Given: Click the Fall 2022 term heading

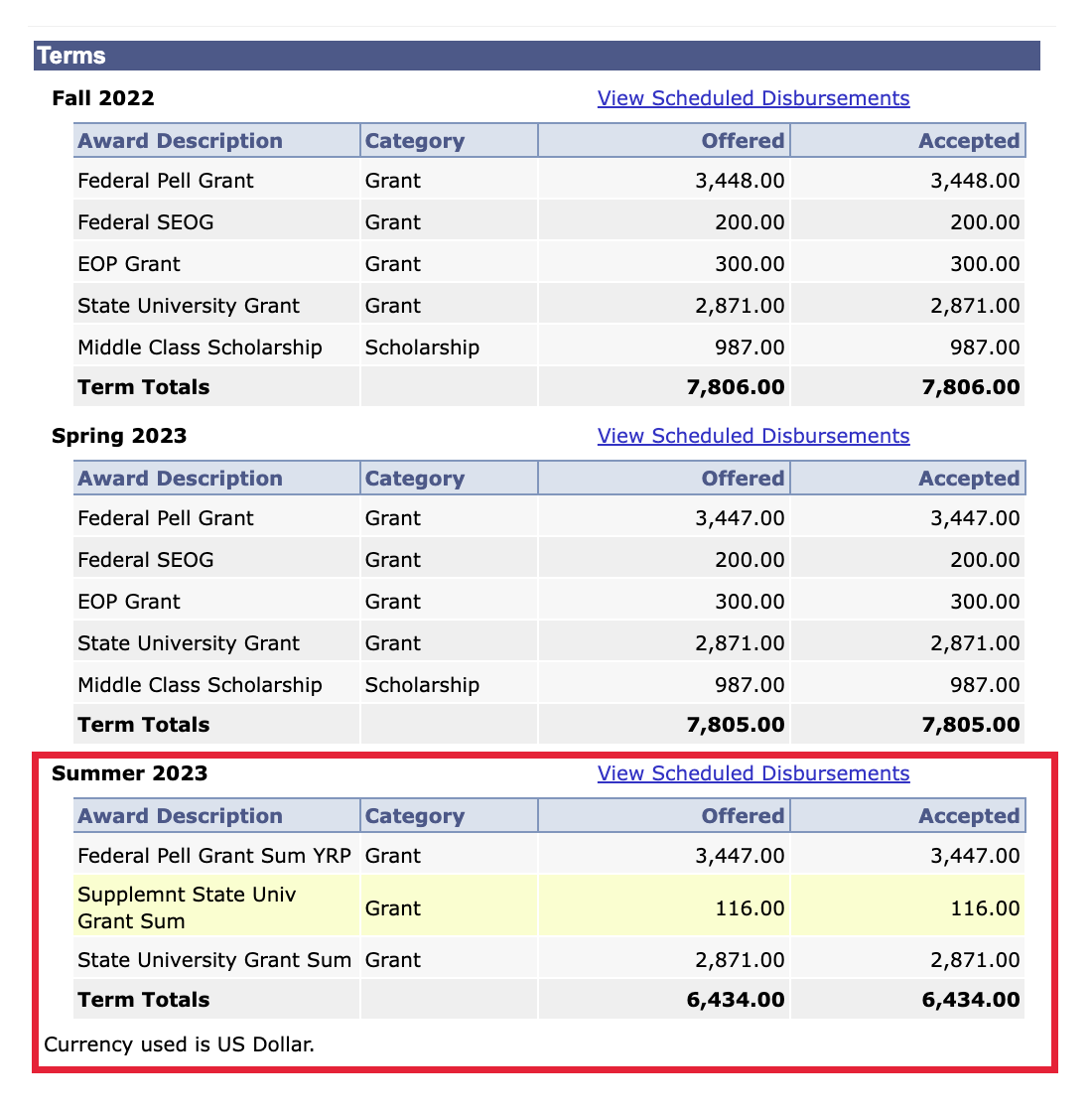Looking at the screenshot, I should click(x=103, y=97).
